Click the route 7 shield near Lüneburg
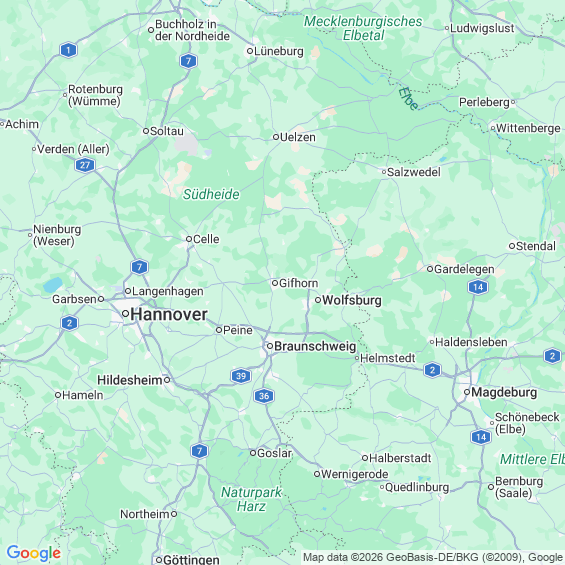The height and width of the screenshot is (565, 565). [x=188, y=61]
